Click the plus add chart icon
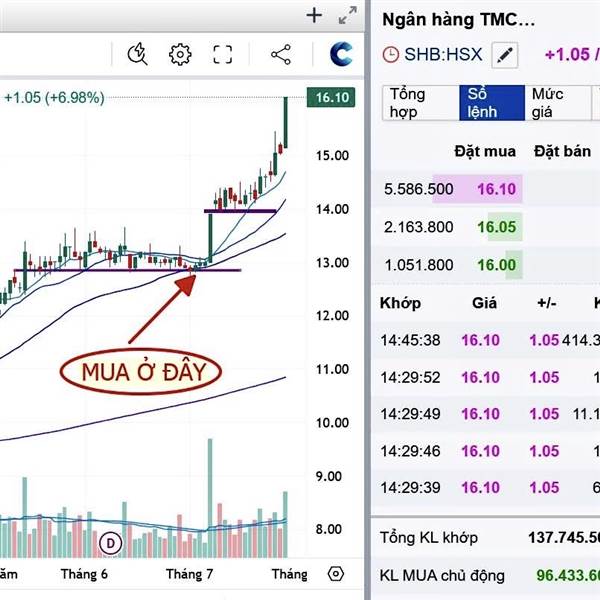 coord(314,16)
